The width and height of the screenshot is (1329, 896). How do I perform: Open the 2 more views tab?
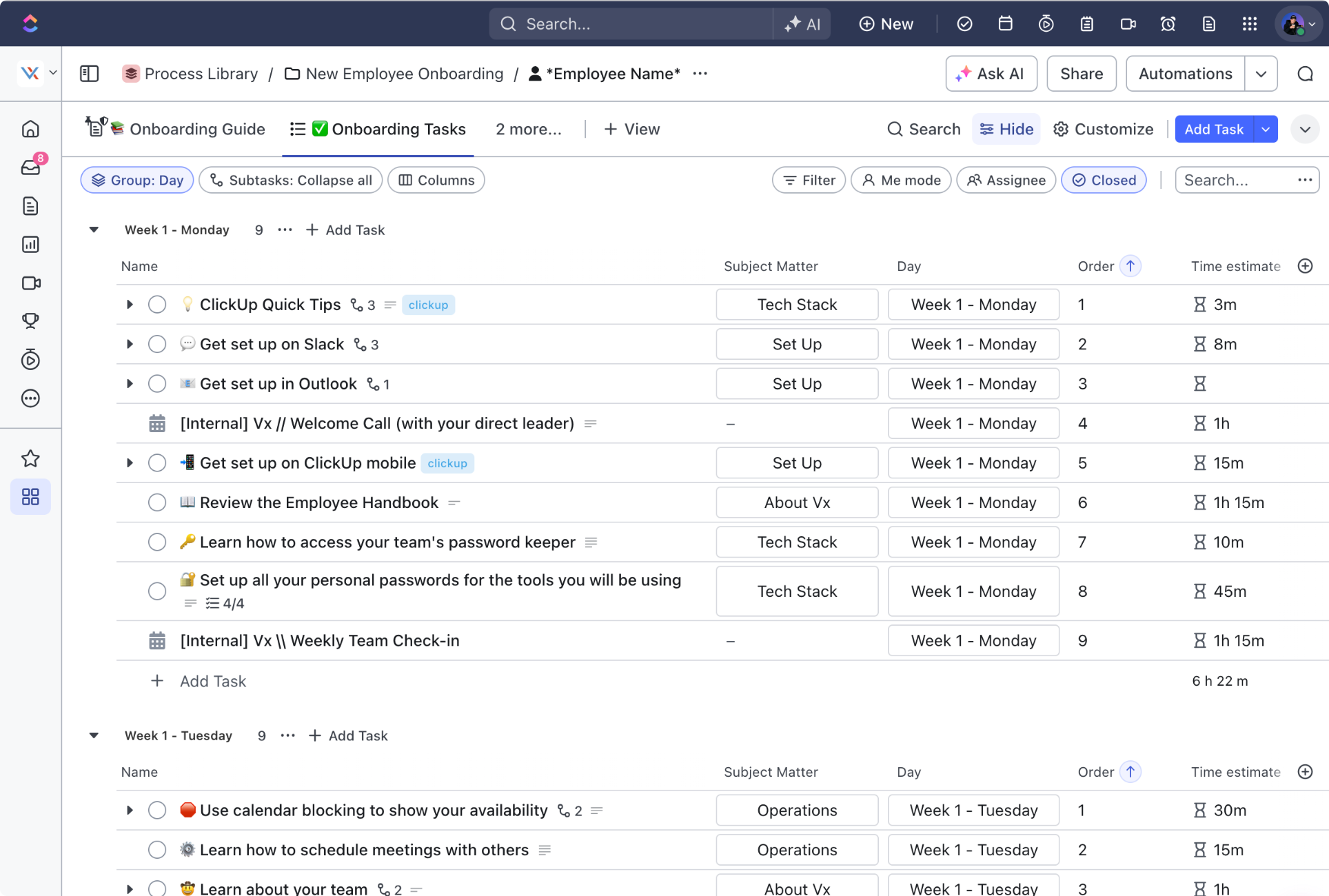pyautogui.click(x=528, y=129)
